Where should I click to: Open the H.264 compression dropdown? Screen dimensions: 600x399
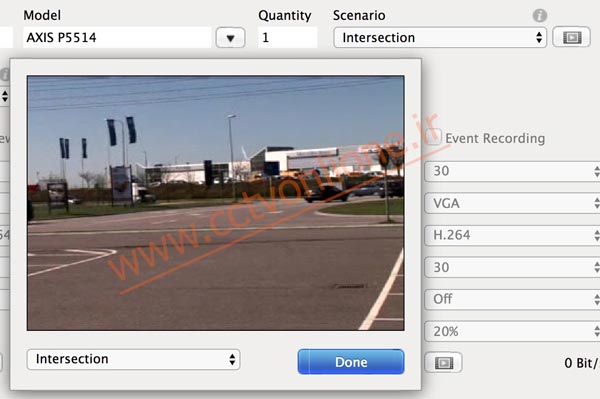click(512, 235)
